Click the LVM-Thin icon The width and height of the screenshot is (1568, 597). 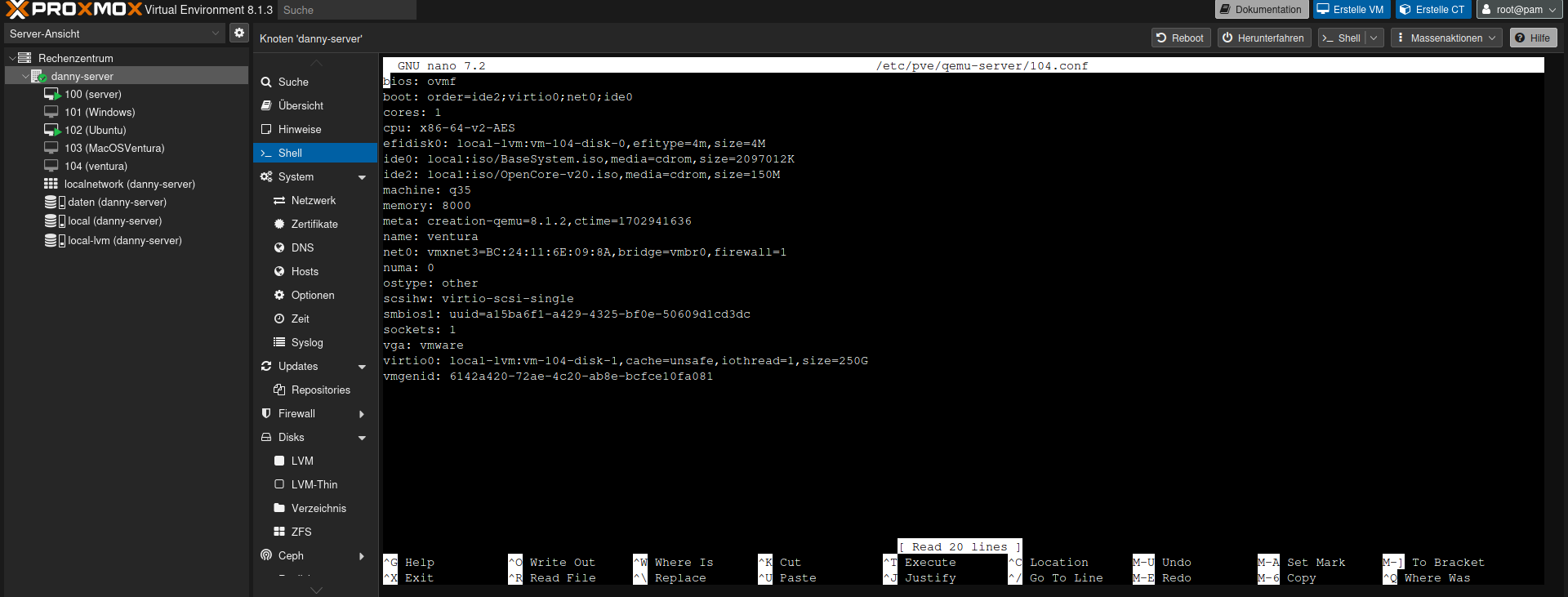(279, 484)
